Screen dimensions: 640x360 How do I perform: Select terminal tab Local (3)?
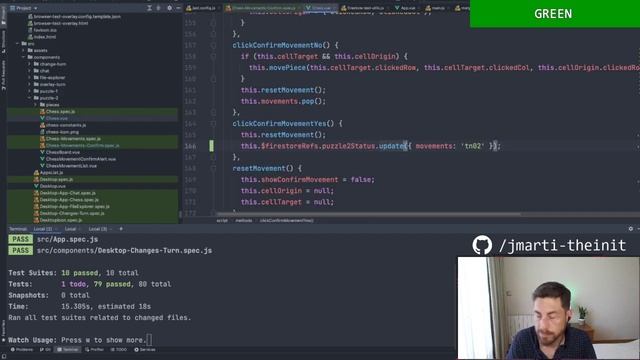(x=100, y=229)
